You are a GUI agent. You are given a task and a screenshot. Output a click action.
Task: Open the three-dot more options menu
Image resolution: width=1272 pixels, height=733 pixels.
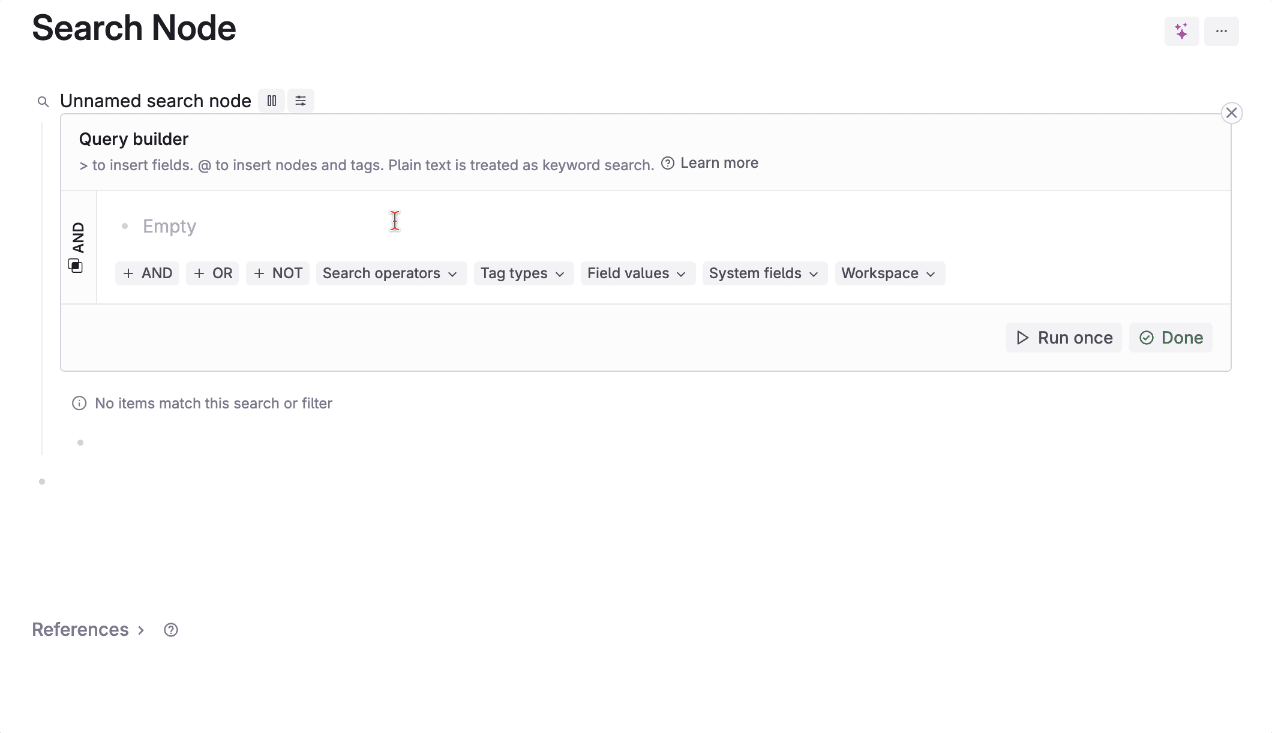(x=1221, y=31)
